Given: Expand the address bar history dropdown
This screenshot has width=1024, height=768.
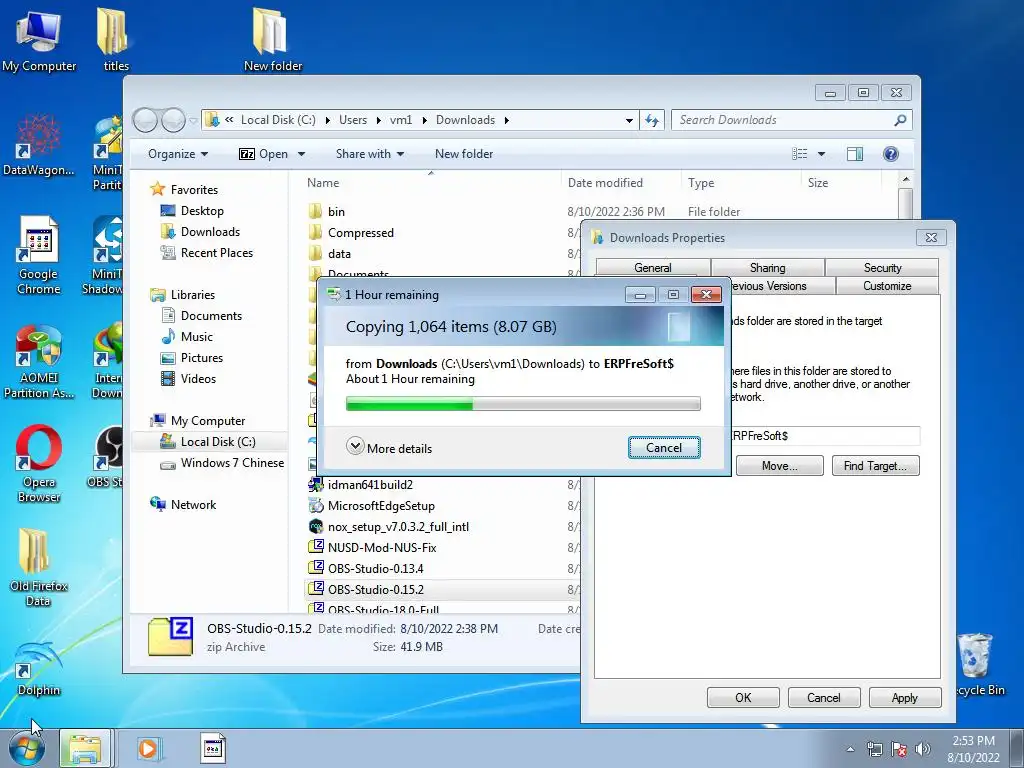Looking at the screenshot, I should click(629, 120).
